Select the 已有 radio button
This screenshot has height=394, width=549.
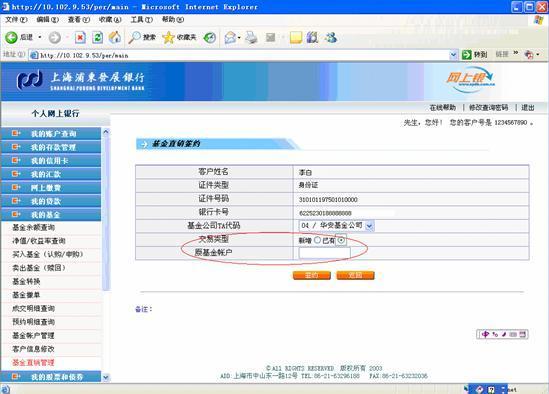click(341, 240)
